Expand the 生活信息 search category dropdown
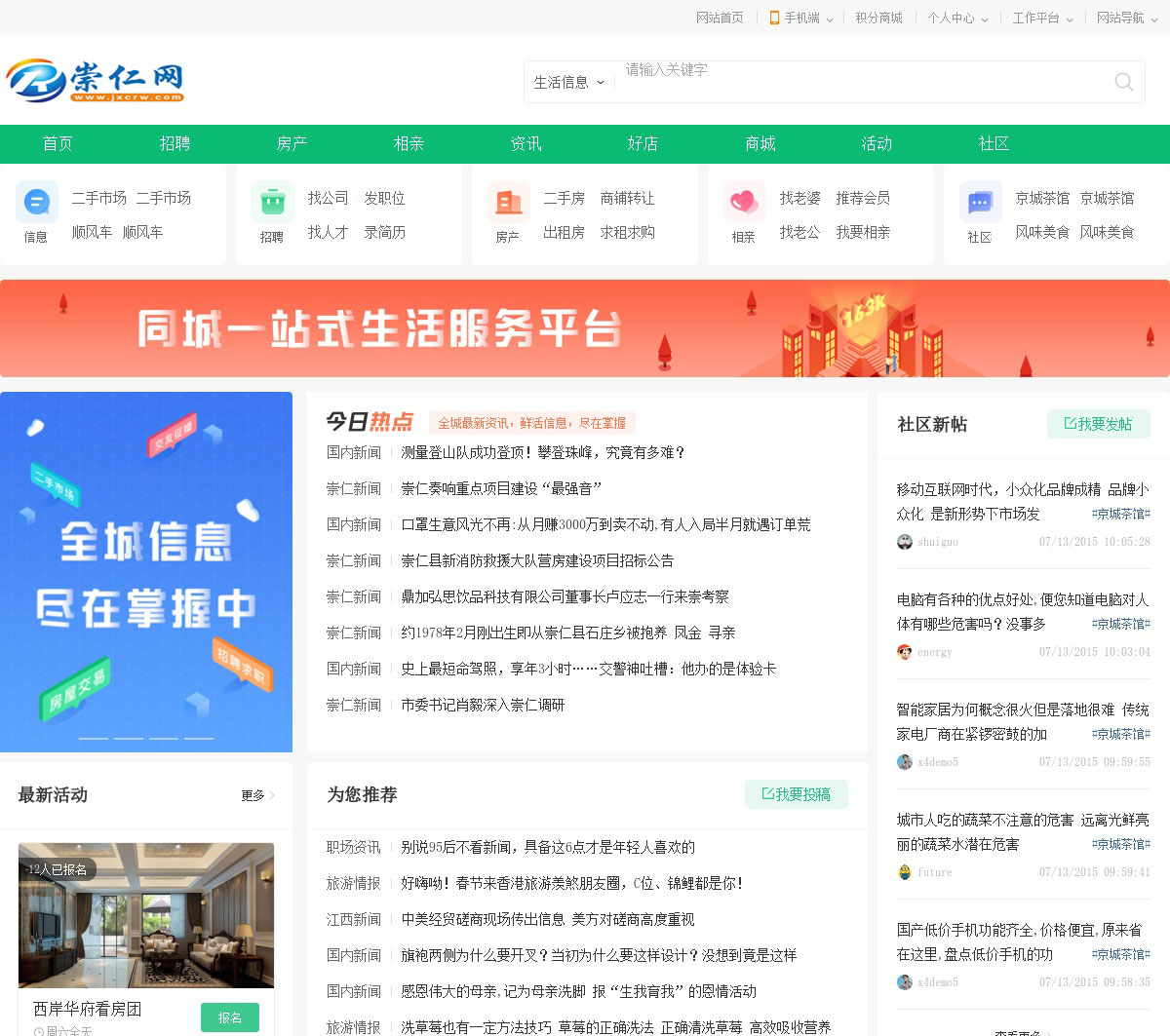Viewport: 1170px width, 1036px height. click(x=568, y=83)
